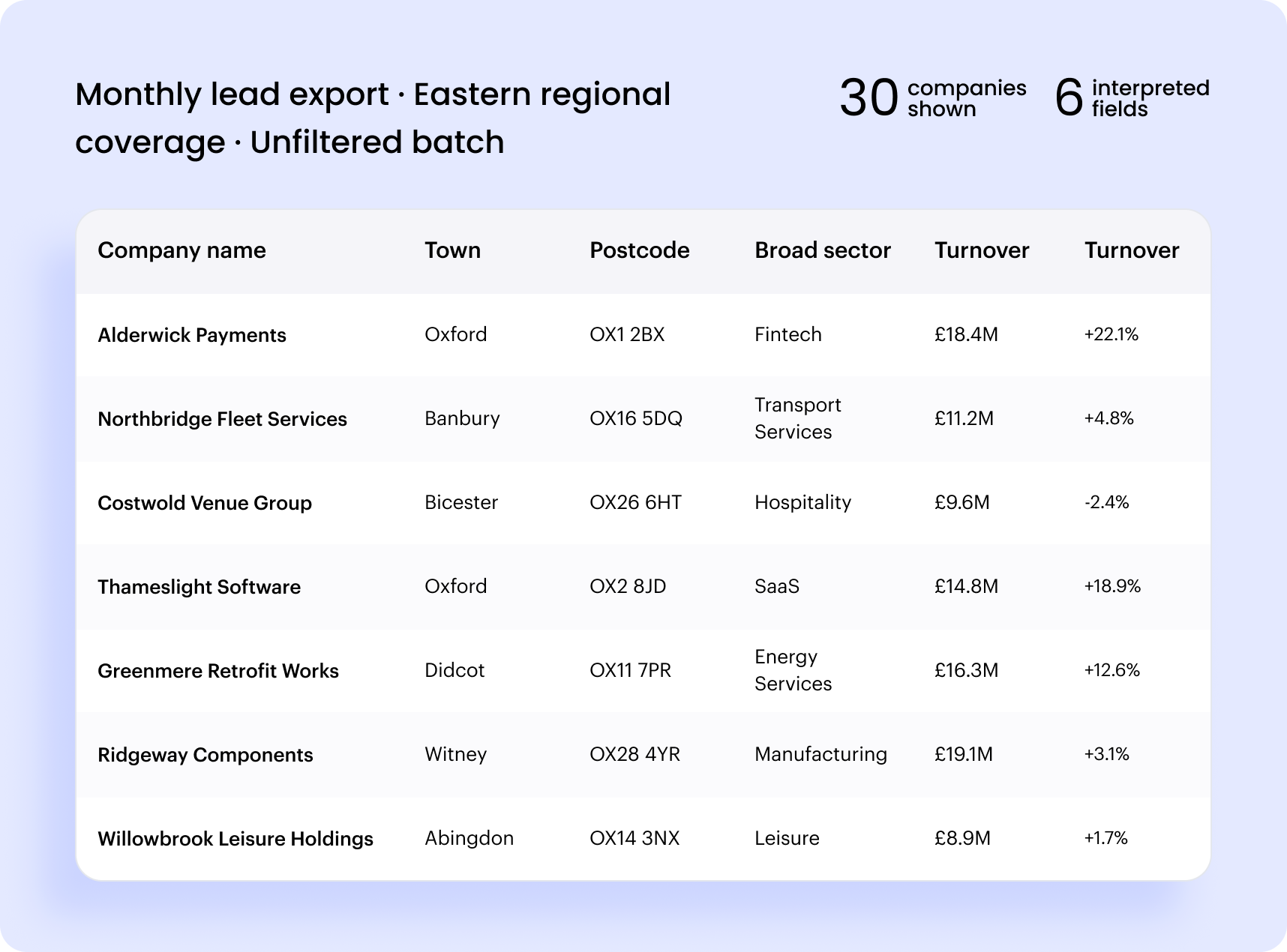Click the OX16 5DQ postcode cell
1287x952 pixels.
click(636, 418)
